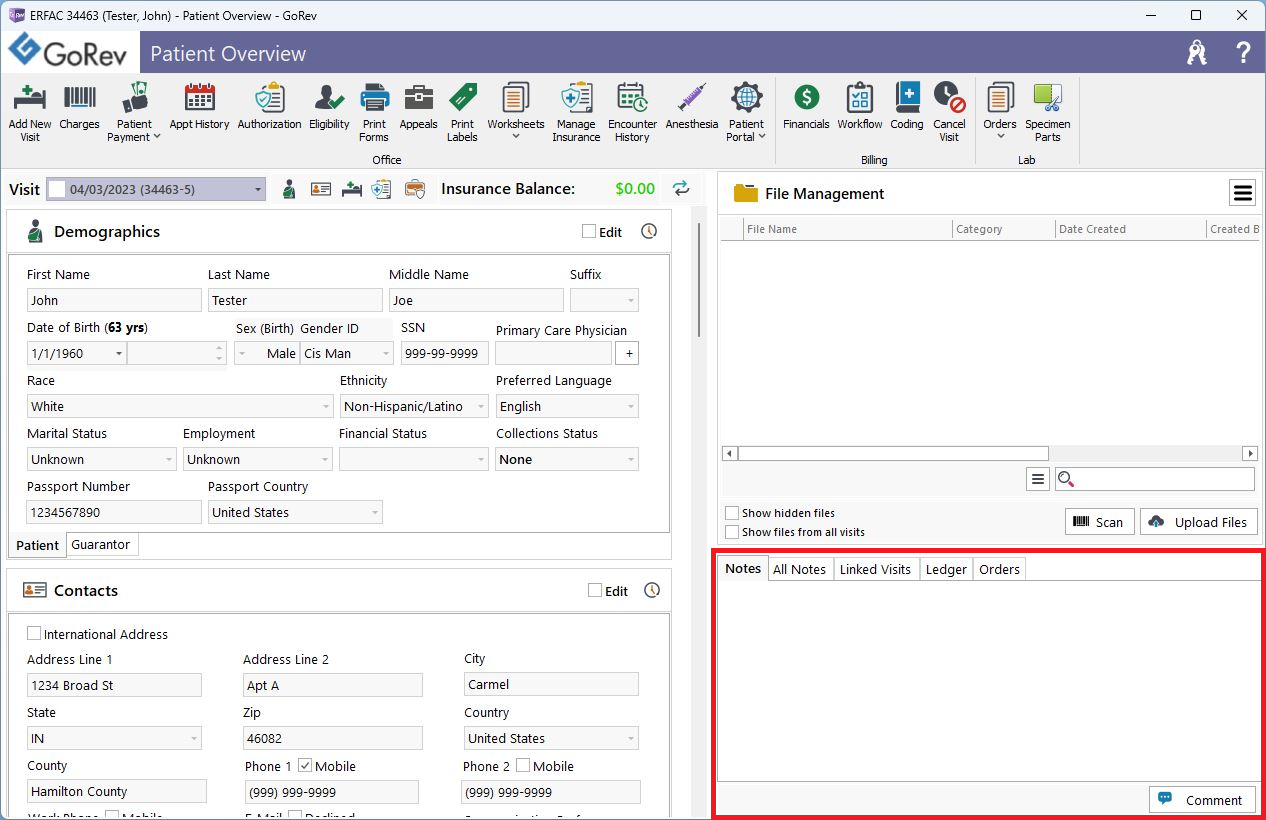Toggle the checkbox inside Visit selector
Viewport: 1266px width, 820px height.
57,189
